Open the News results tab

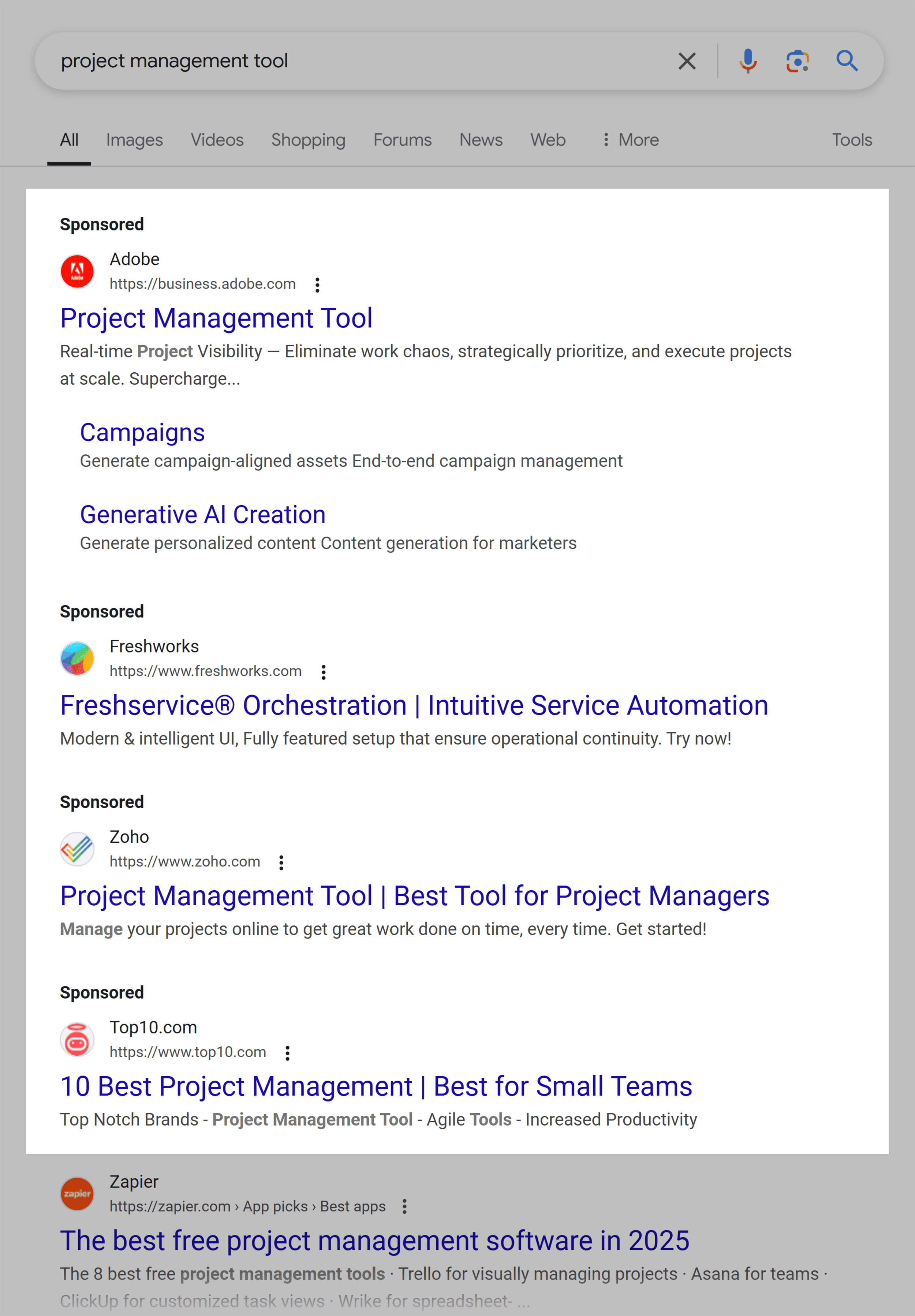481,139
